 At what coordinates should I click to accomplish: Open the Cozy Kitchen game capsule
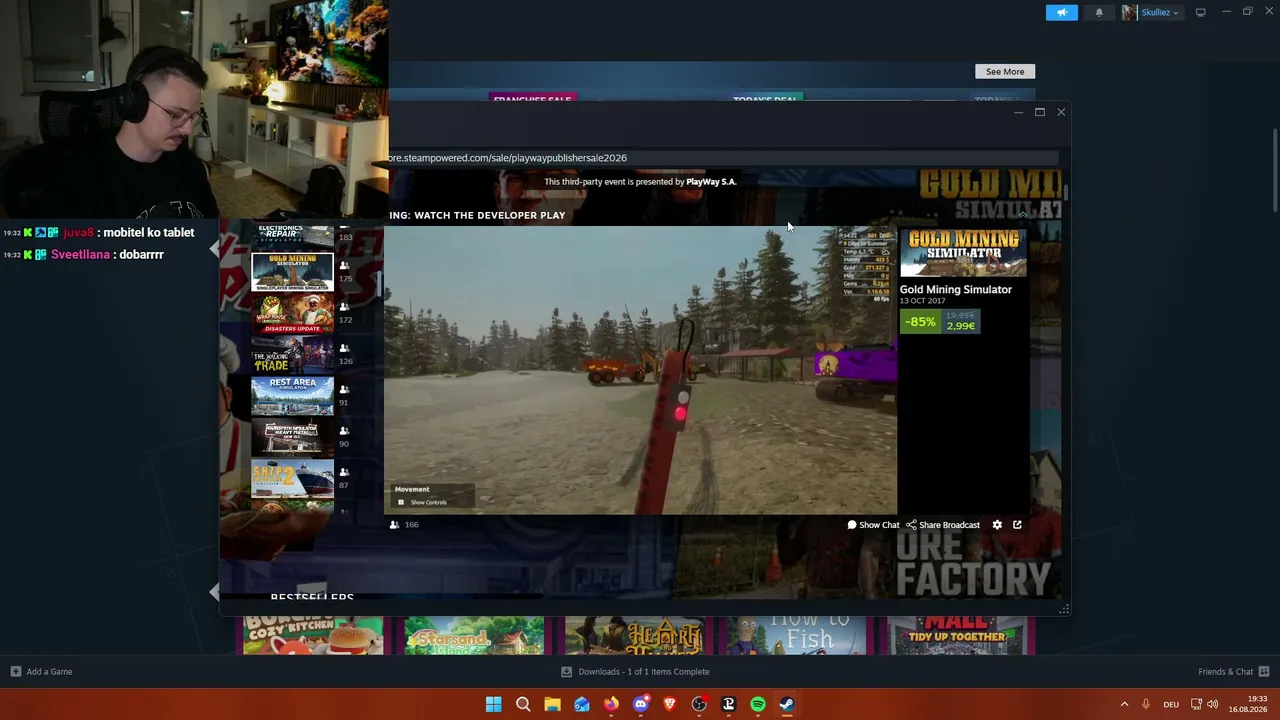(313, 636)
